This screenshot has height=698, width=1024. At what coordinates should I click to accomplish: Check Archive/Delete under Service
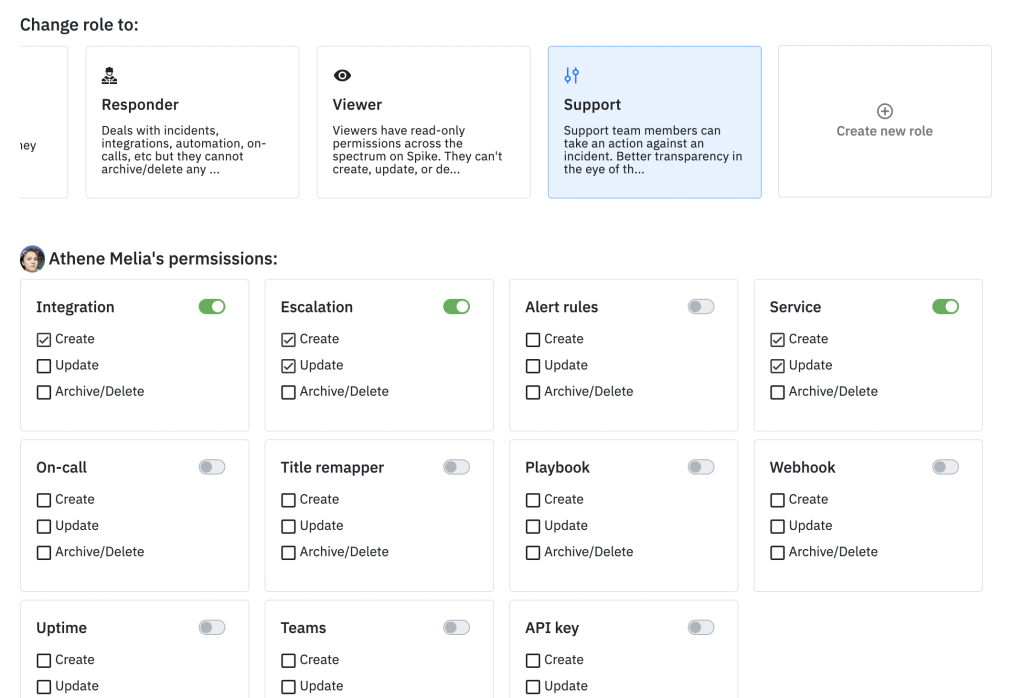(x=778, y=392)
